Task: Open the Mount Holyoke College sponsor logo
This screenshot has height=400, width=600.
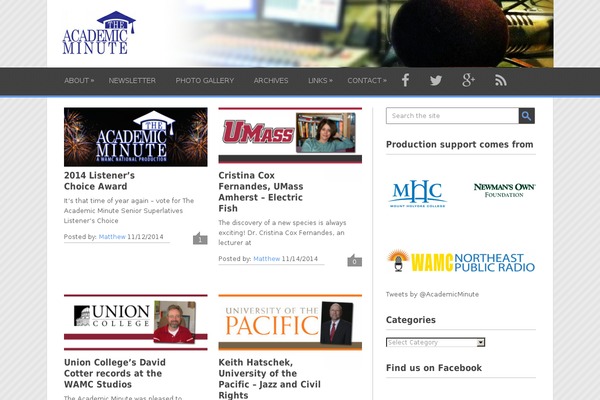Action: pyautogui.click(x=417, y=193)
